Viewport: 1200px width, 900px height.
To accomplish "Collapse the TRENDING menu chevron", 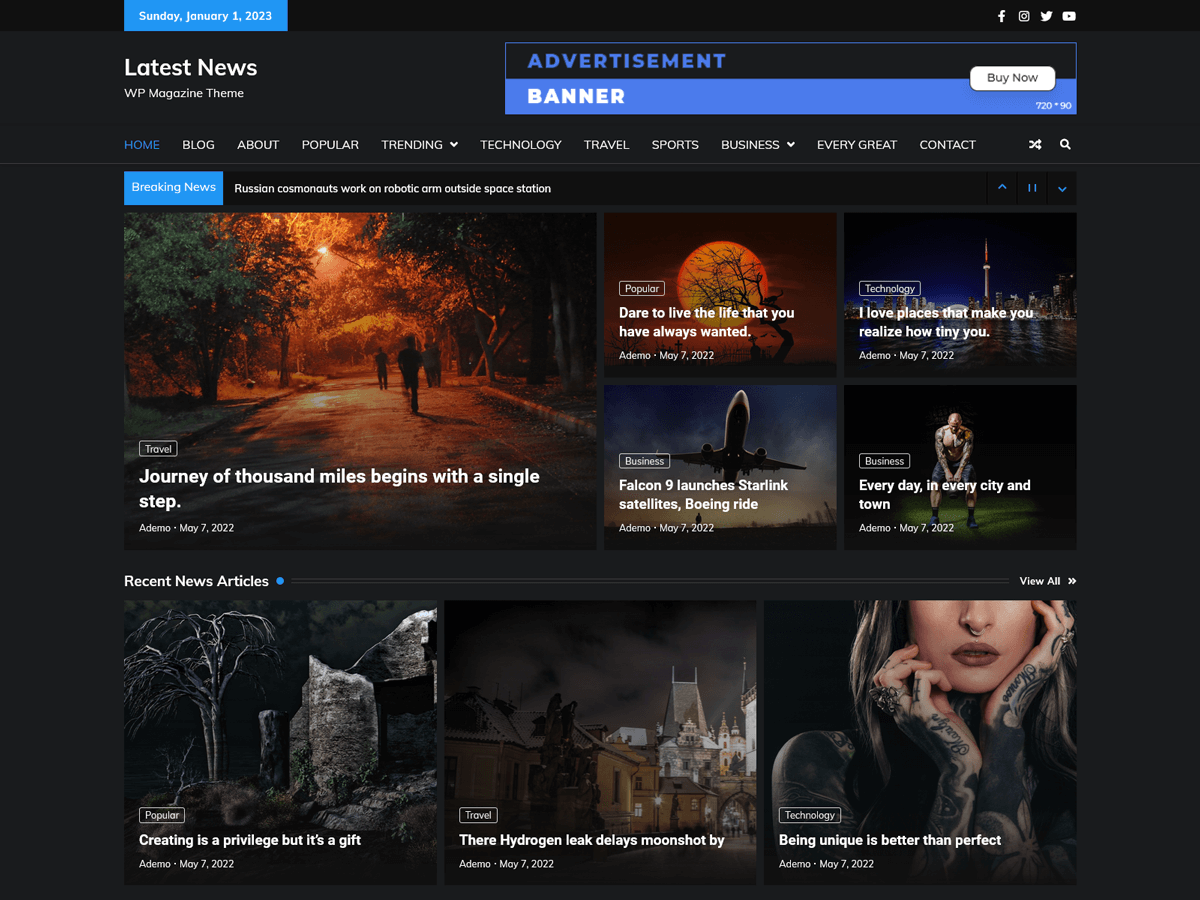I will point(456,144).
